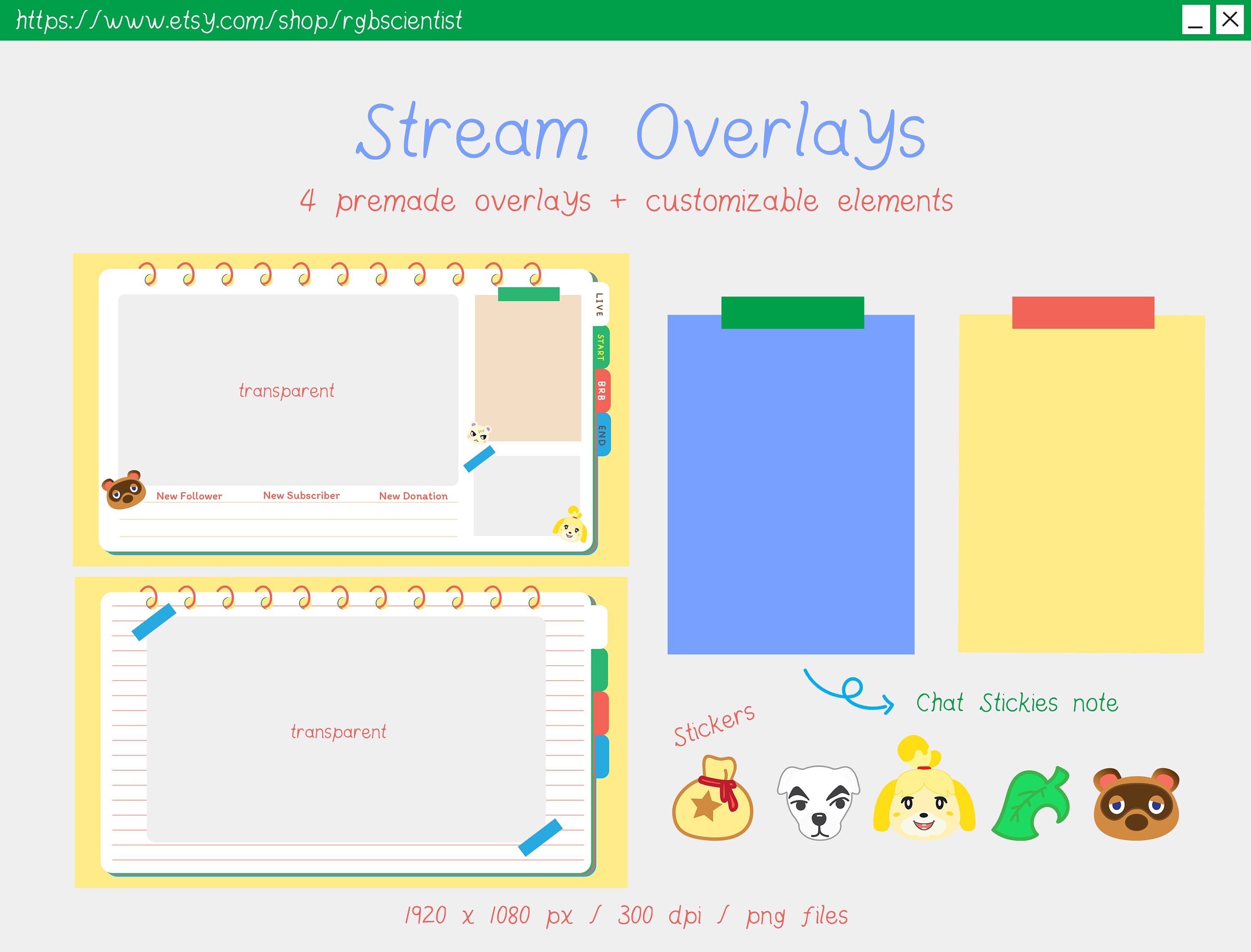Screen dimensions: 1251x952
Task: Click the New Donation label
Action: click(413, 496)
